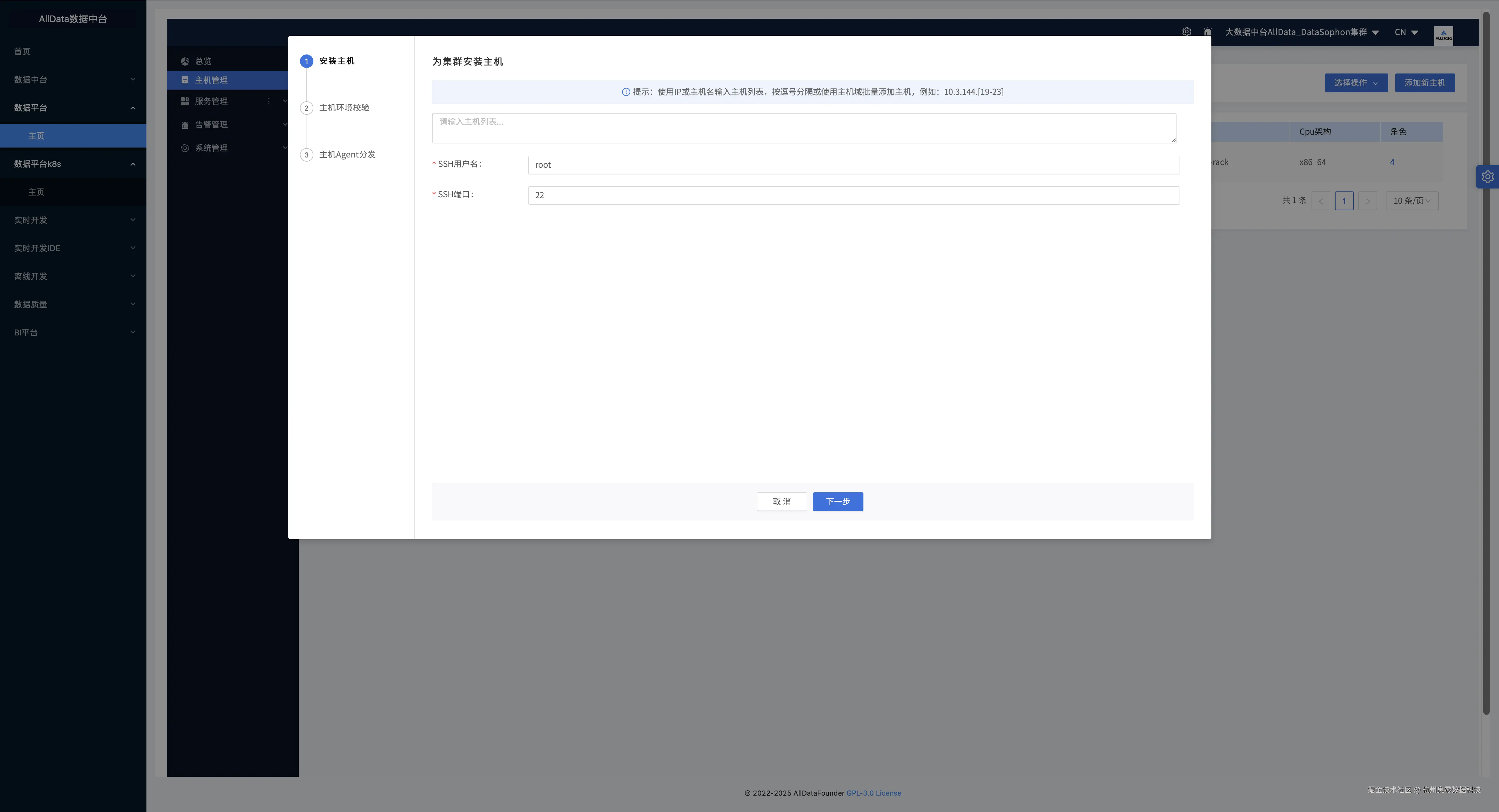The height and width of the screenshot is (812, 1499).
Task: Click the 下一步 next button
Action: [837, 501]
